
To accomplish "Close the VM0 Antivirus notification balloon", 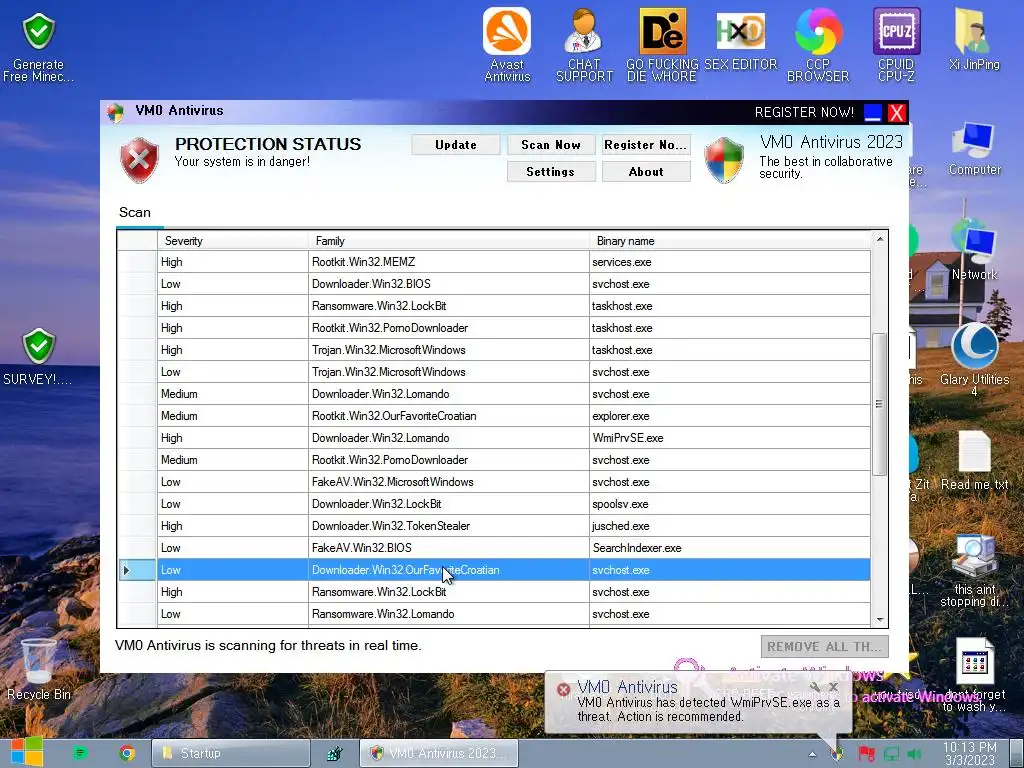I will tap(833, 686).
